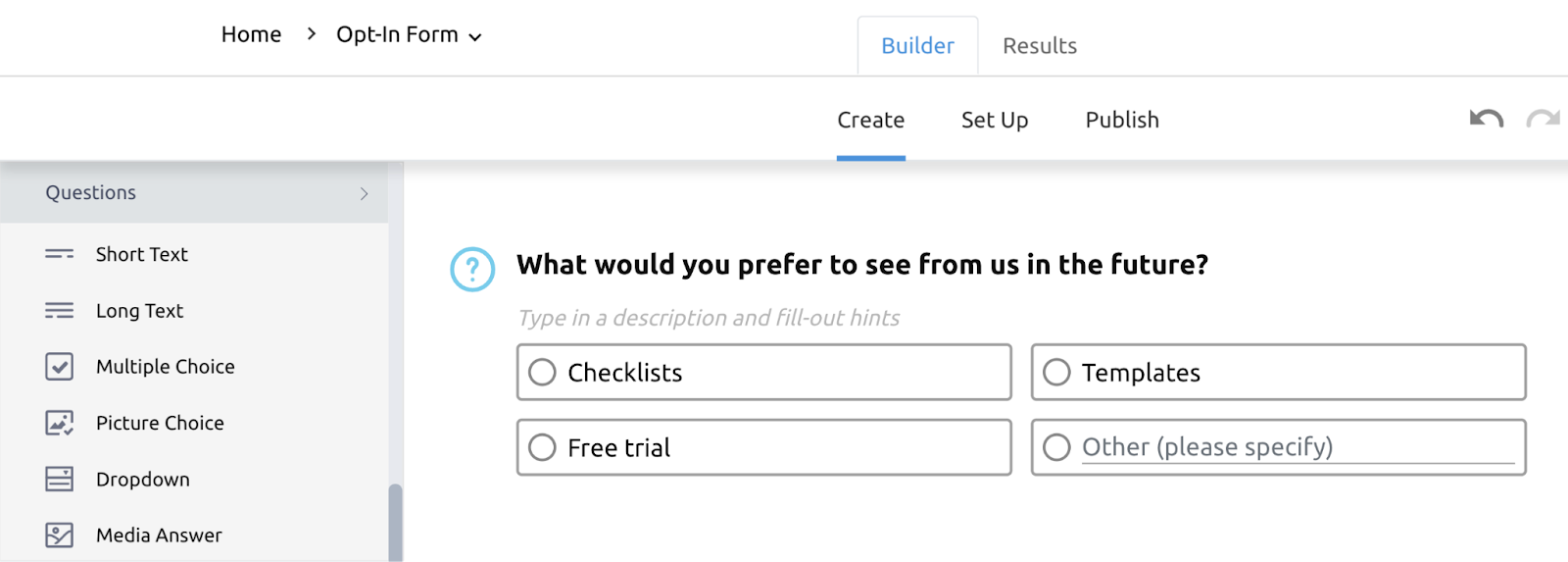The image size is (1568, 562).
Task: Click the Dropdown question type icon
Action: [59, 480]
